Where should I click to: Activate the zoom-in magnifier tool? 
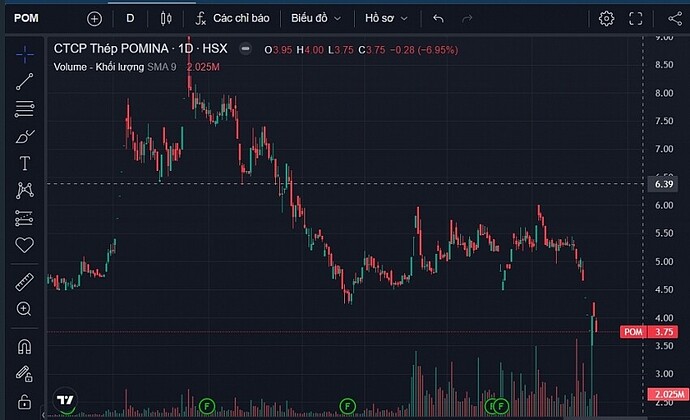pos(24,309)
